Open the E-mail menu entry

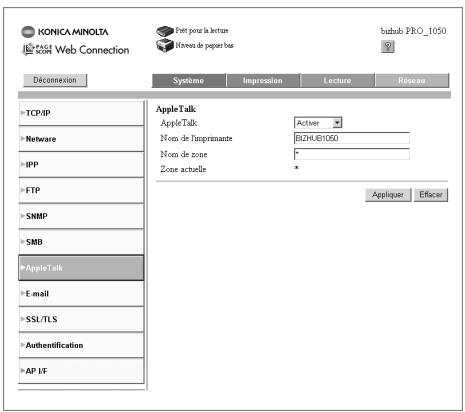click(81, 294)
